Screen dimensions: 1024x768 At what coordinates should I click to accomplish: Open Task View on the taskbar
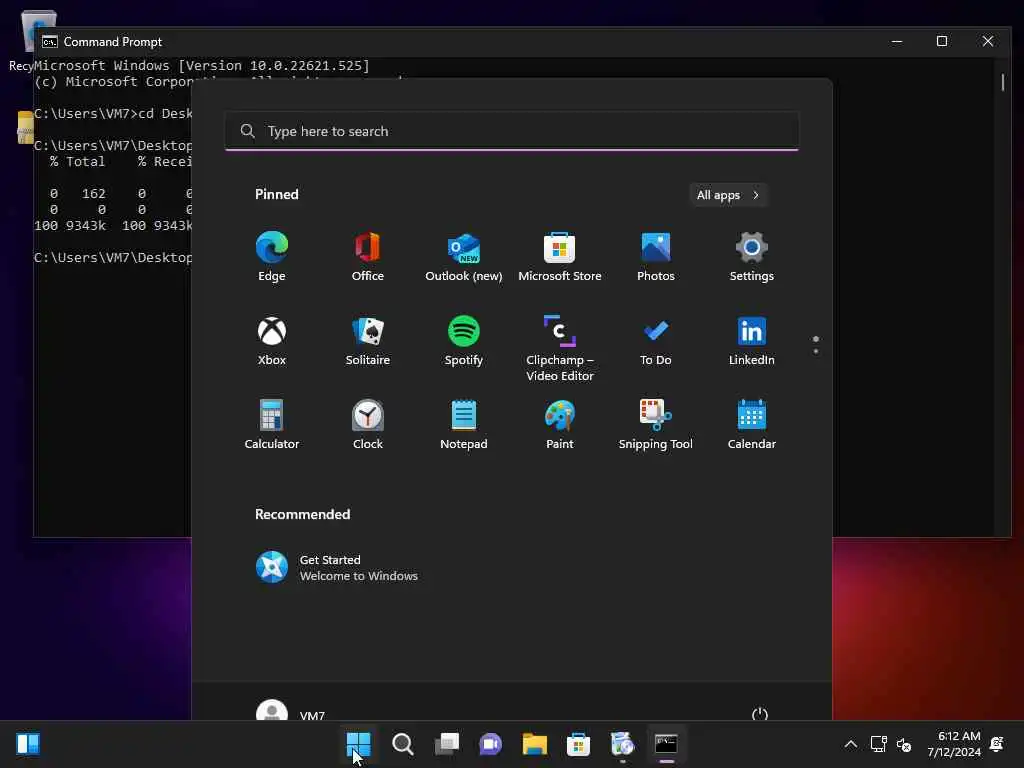(447, 744)
